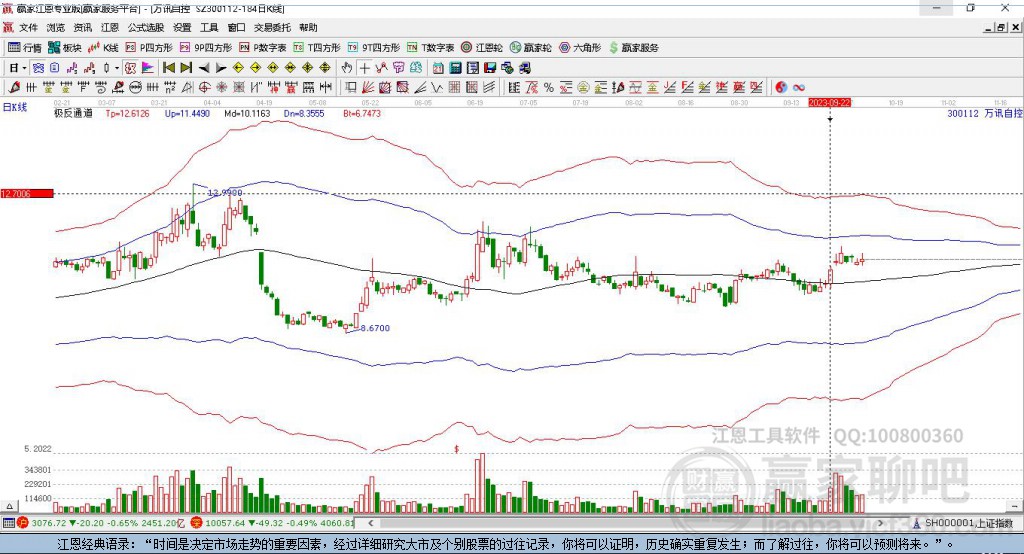Click the 极反通道 indicator name

click(73, 113)
